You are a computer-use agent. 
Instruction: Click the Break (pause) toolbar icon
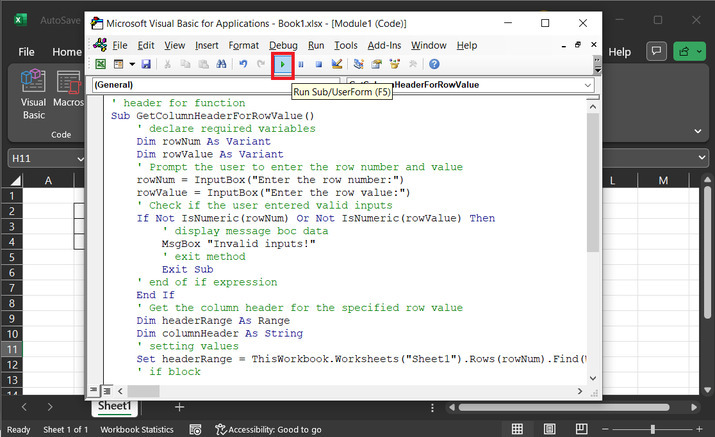tap(301, 65)
